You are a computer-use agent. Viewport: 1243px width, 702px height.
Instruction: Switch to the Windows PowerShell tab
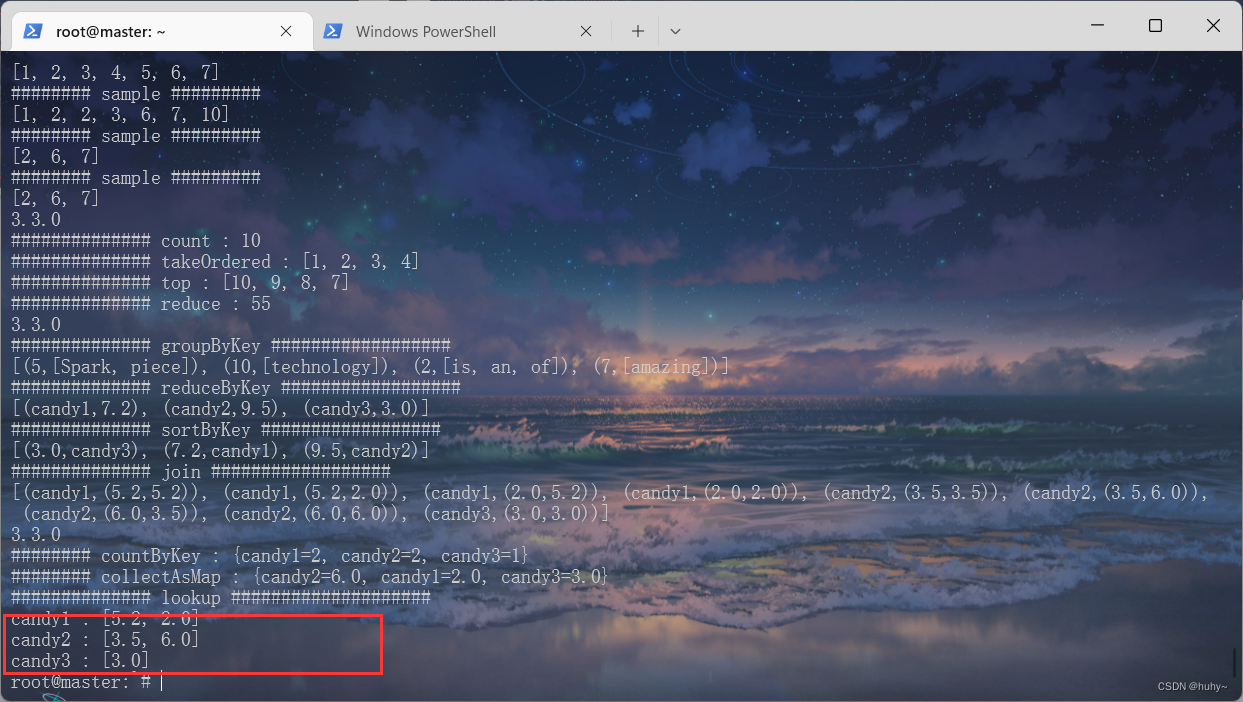460,31
